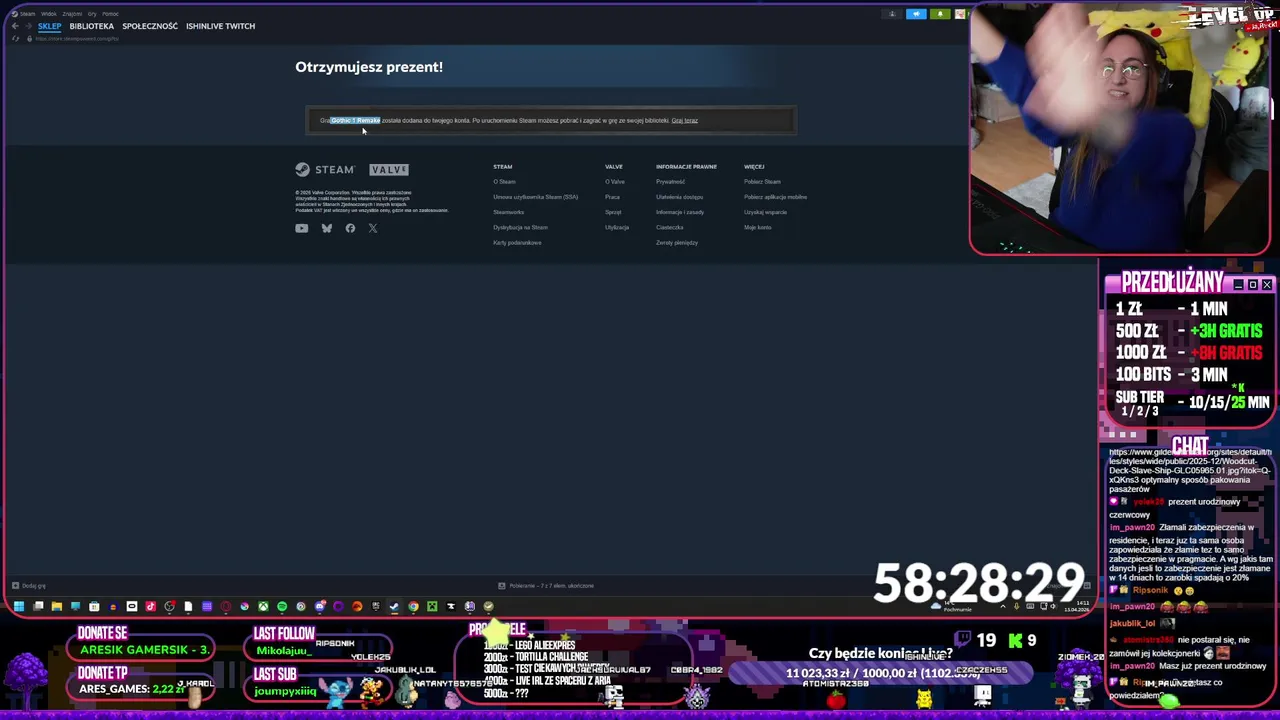Open the Prywatność footer link
The height and width of the screenshot is (720, 1280).
(671, 182)
